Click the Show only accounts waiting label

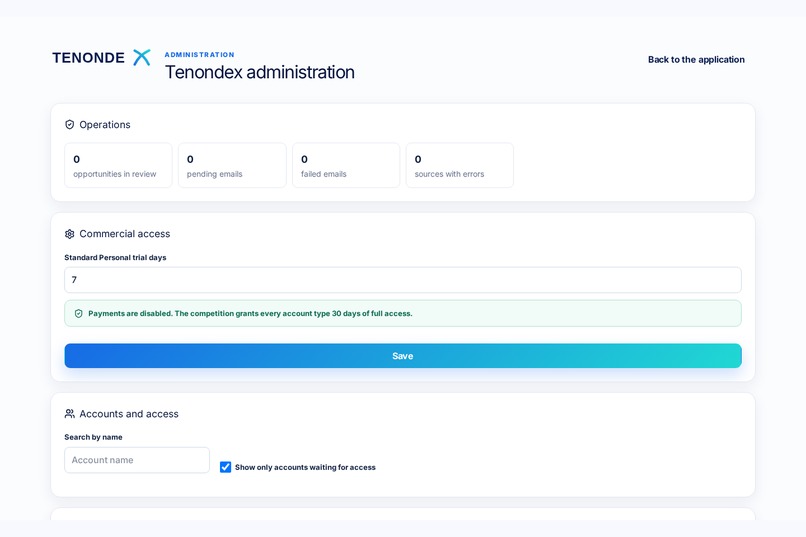click(x=305, y=467)
